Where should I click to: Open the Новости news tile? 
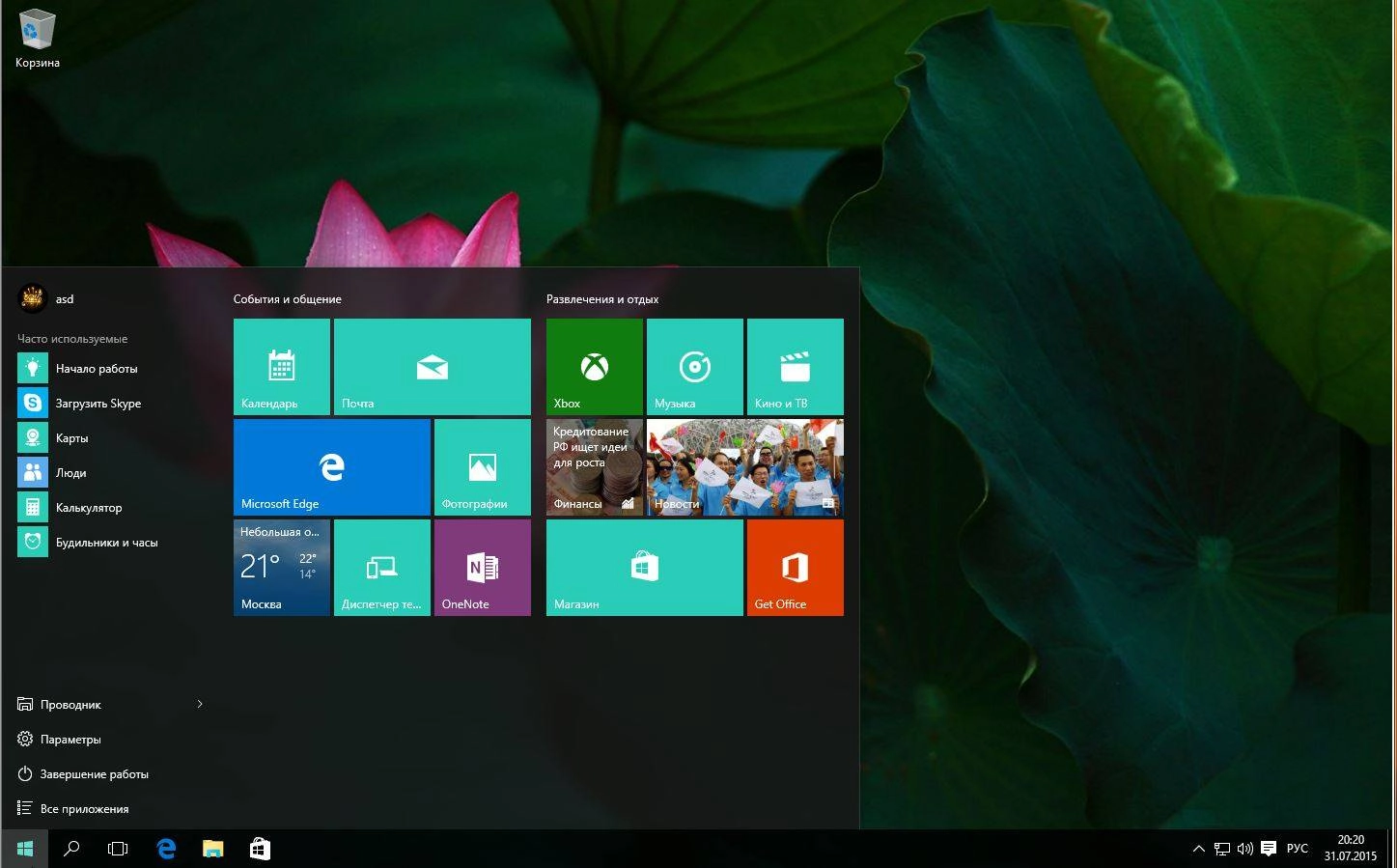pyautogui.click(x=745, y=467)
